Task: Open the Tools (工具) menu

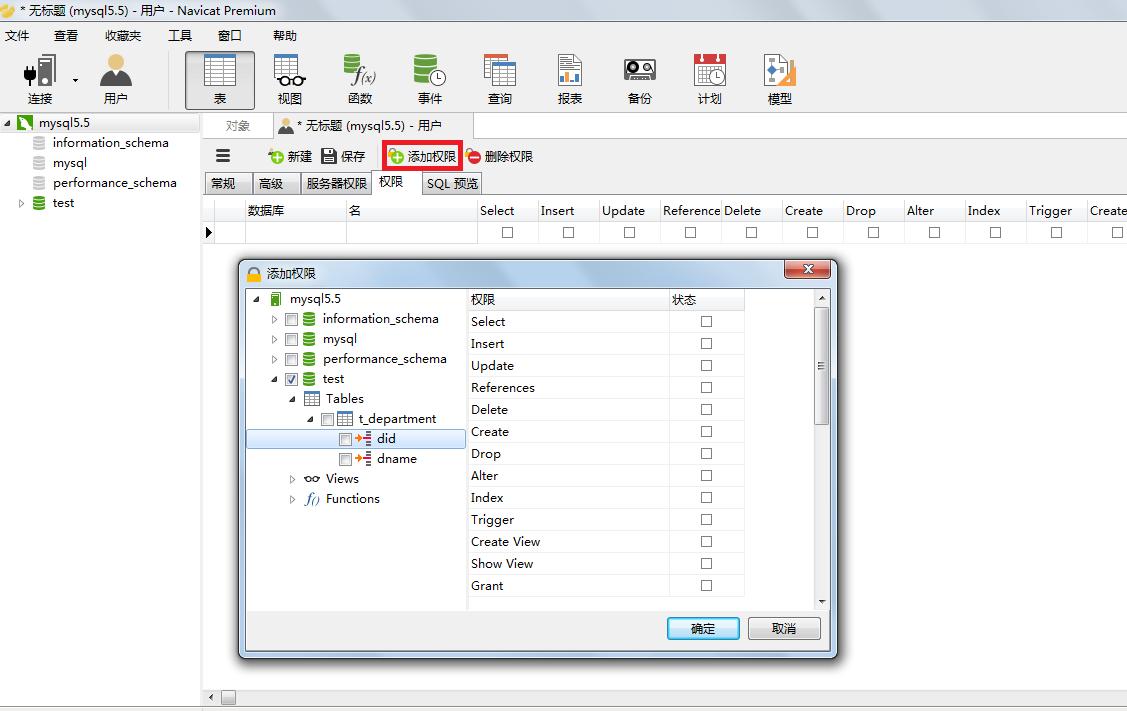Action: click(180, 35)
